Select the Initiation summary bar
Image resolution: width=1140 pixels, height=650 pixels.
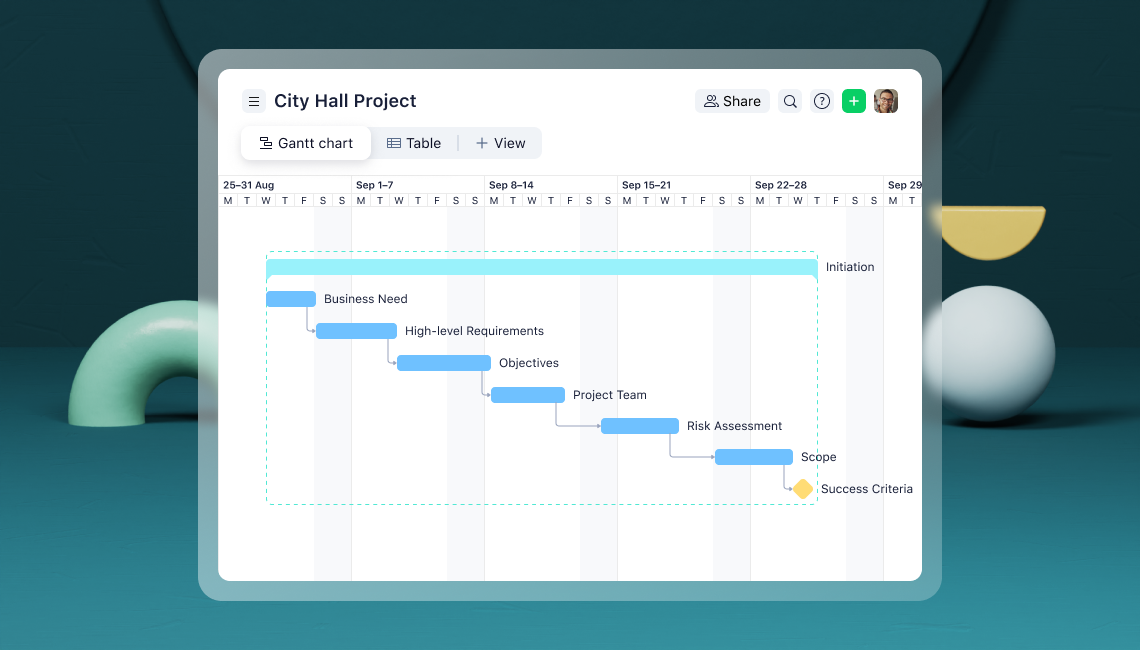click(542, 267)
